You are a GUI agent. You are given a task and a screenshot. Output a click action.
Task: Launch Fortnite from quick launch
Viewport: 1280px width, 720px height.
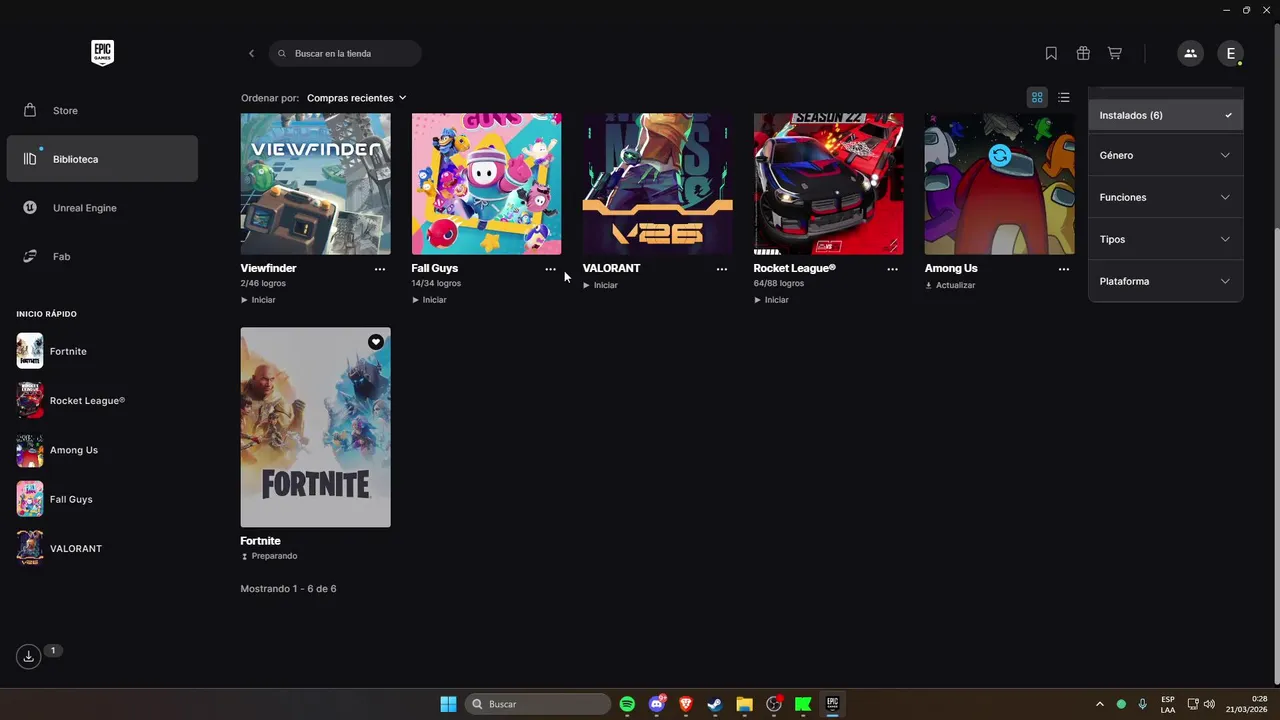(102, 351)
